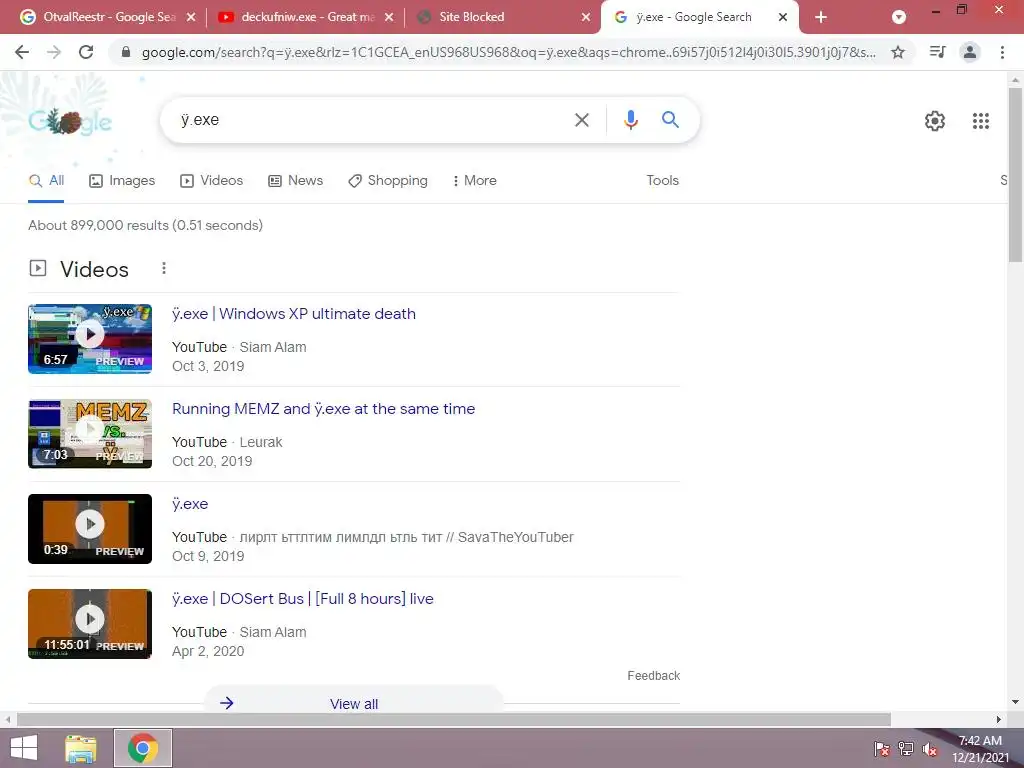Close the Site Blocked tab

click(x=586, y=18)
